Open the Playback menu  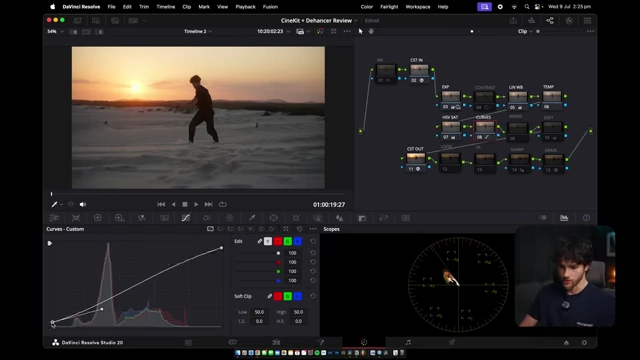pyautogui.click(x=245, y=7)
